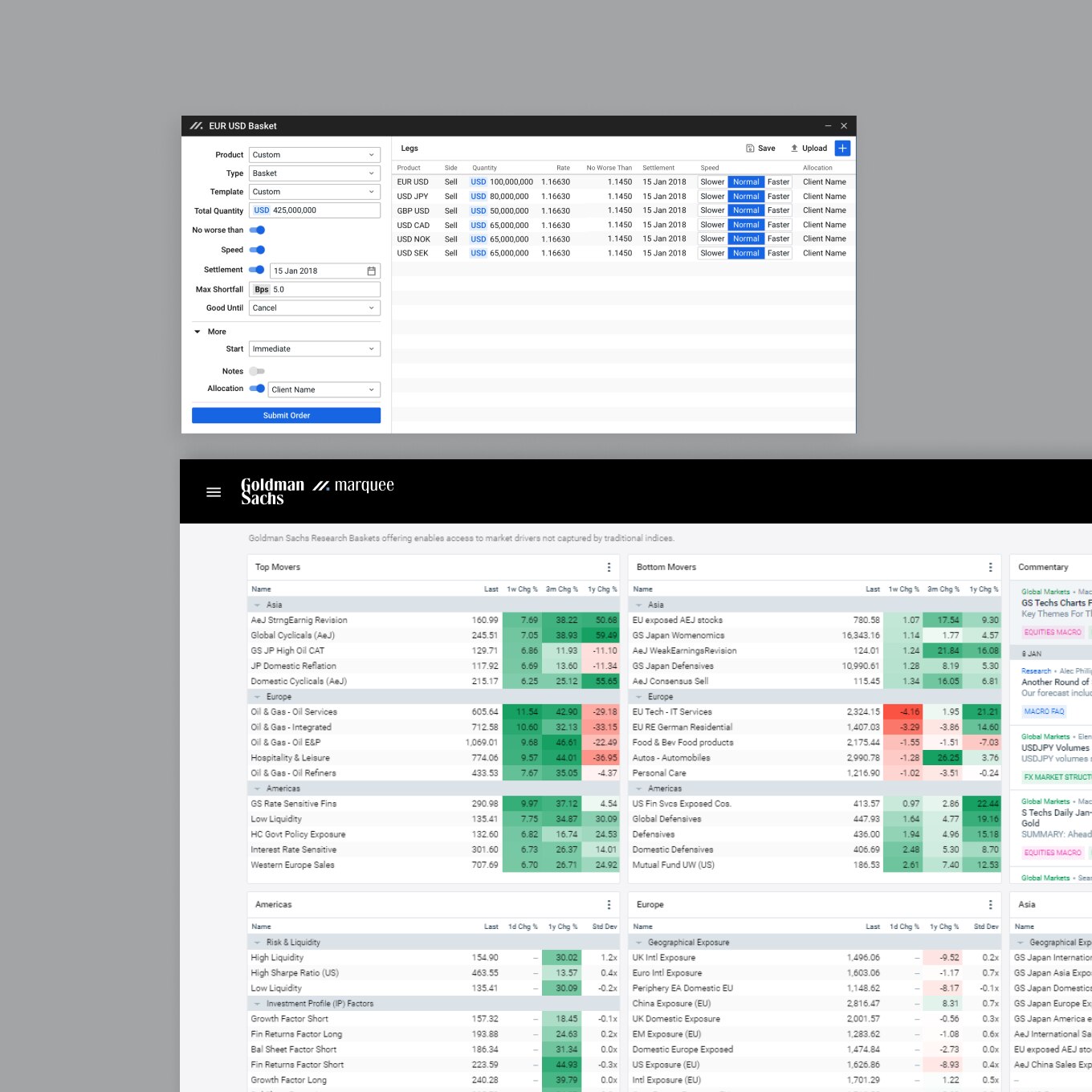Click the Save icon in Legs panel
This screenshot has height=1092, width=1092.
[x=750, y=149]
